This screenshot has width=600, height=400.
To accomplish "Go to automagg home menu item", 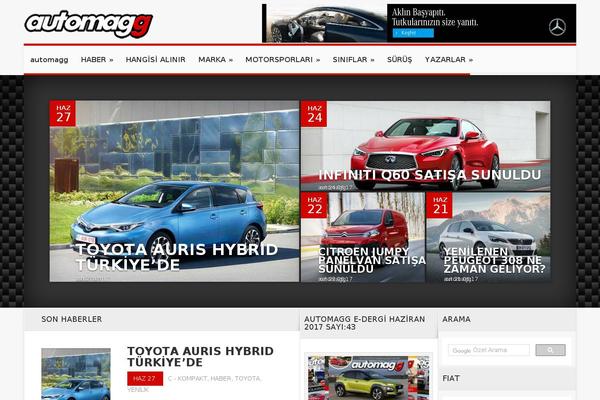I will point(49,60).
